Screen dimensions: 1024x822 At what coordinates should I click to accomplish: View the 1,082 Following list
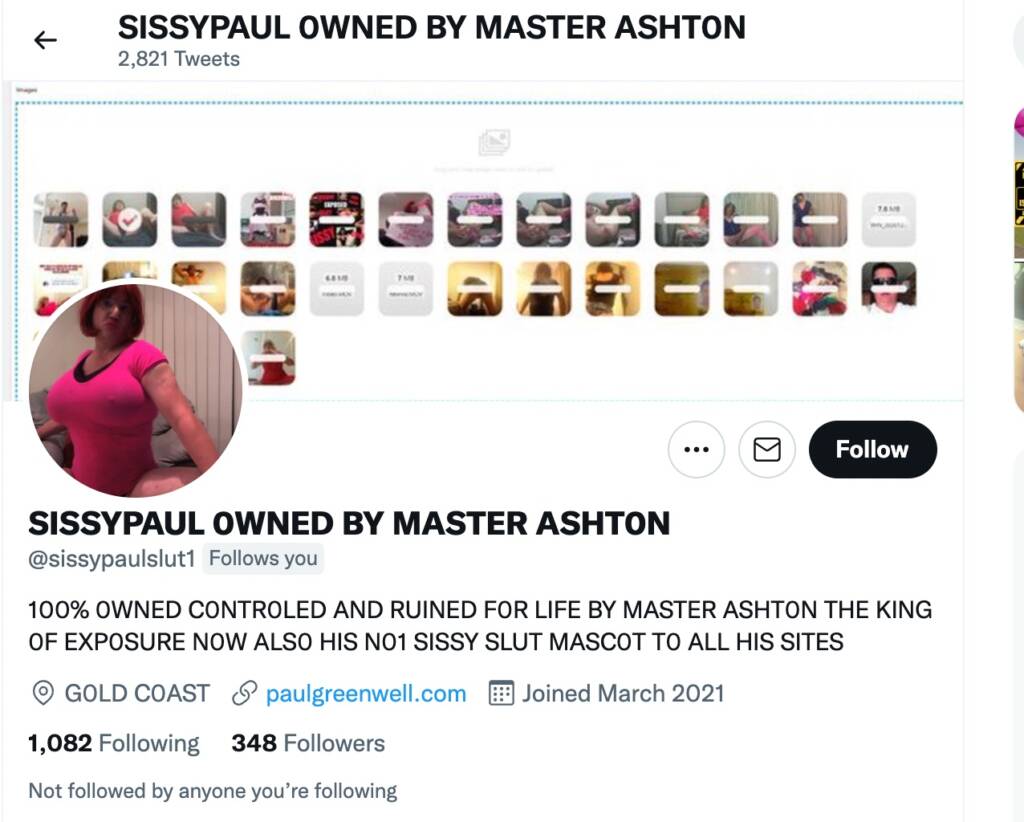tap(114, 743)
